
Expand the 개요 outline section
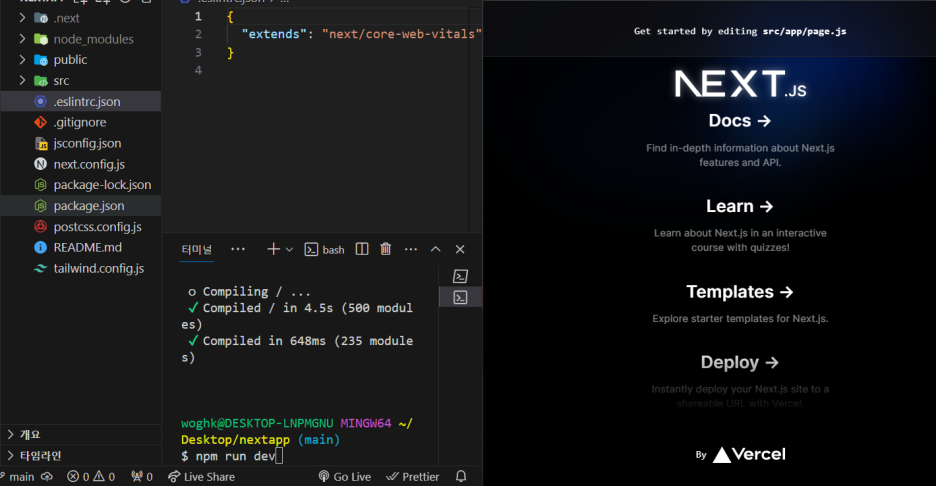pyautogui.click(x=81, y=435)
